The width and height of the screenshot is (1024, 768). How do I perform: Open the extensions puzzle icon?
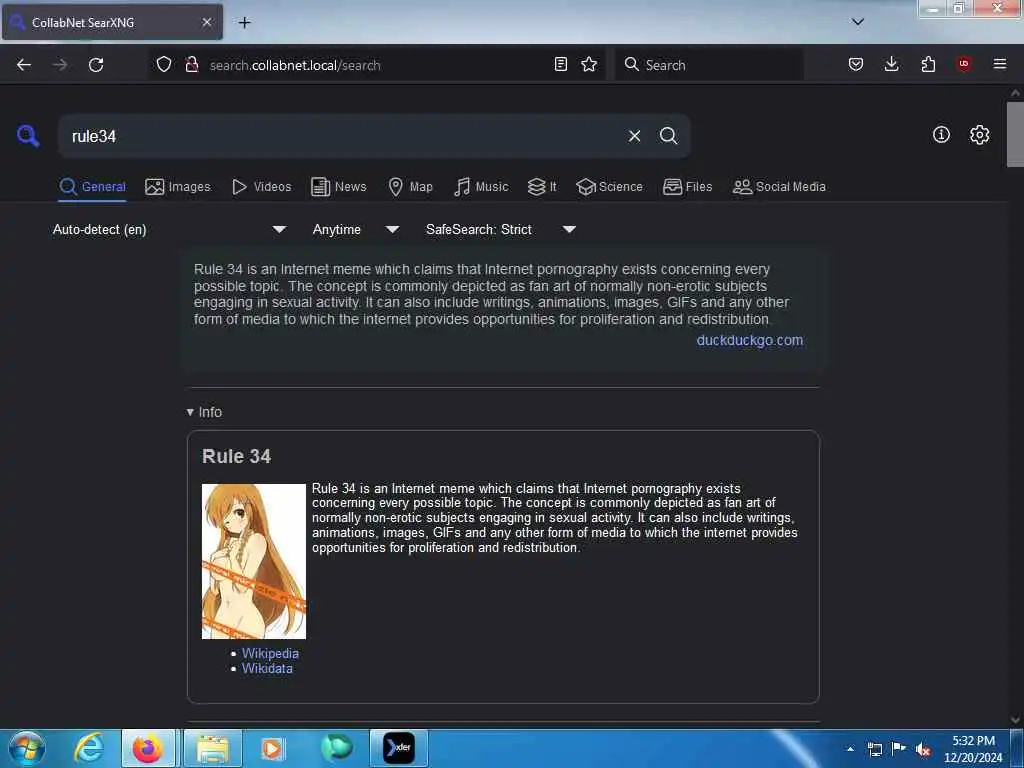point(928,64)
